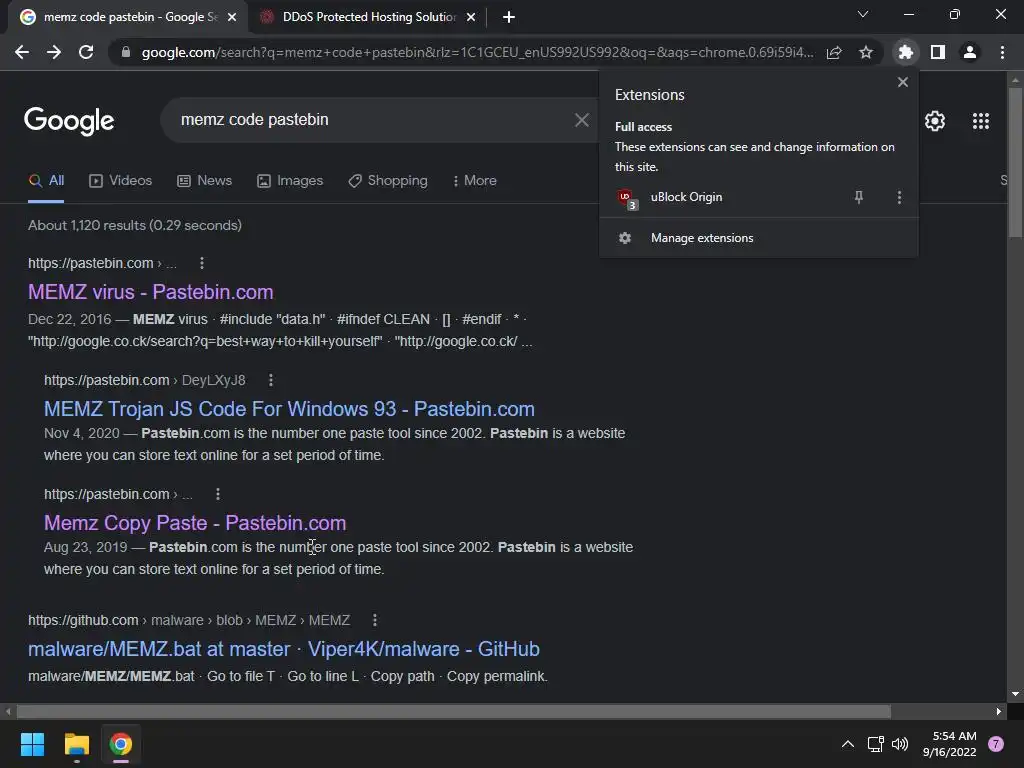Reload the current Google search page

pos(86,52)
